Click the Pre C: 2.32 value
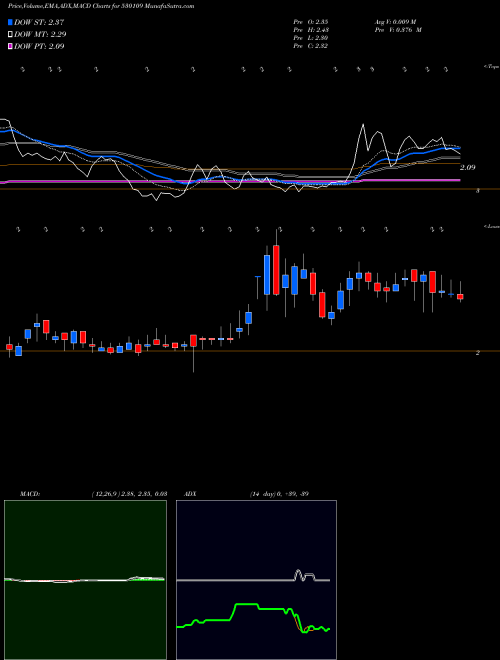 311,46
